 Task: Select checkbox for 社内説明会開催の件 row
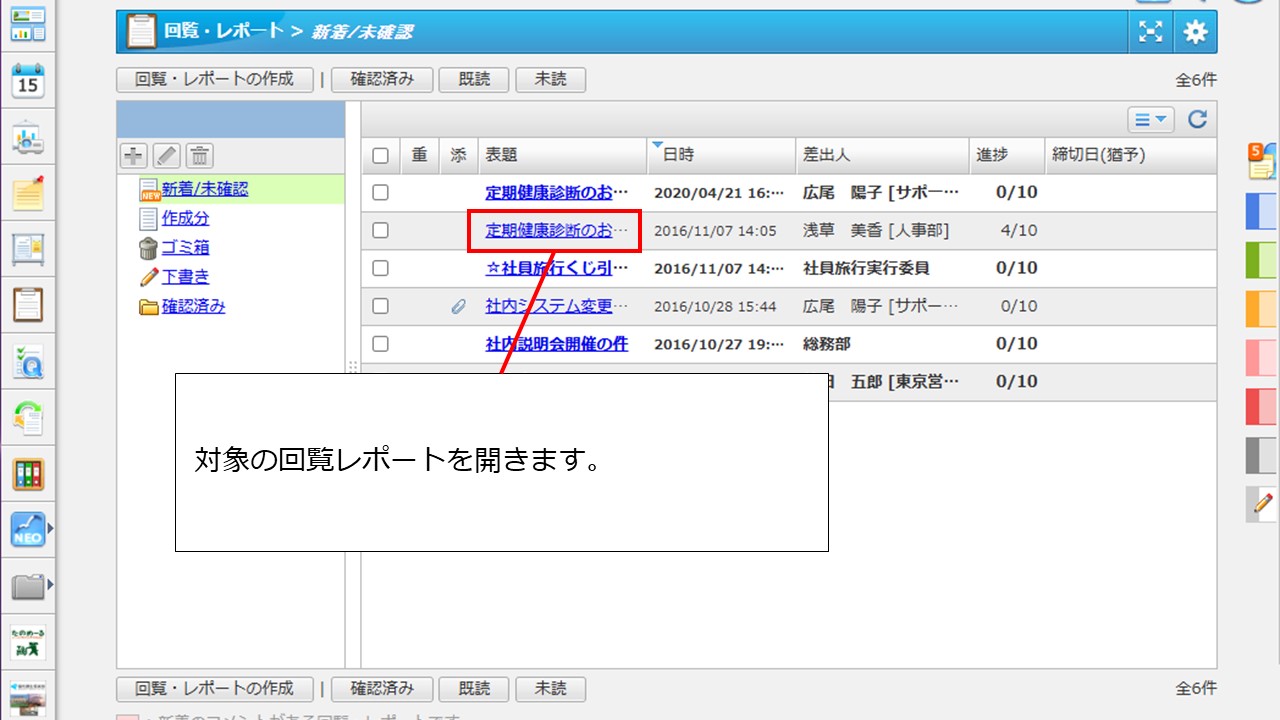coord(380,344)
